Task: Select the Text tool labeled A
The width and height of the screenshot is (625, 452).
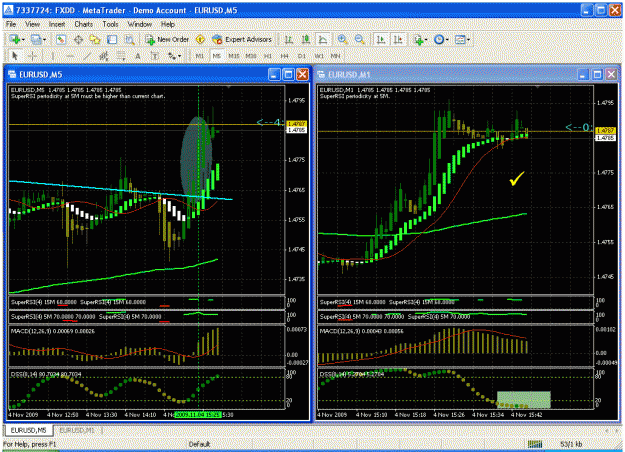Action: pos(138,56)
